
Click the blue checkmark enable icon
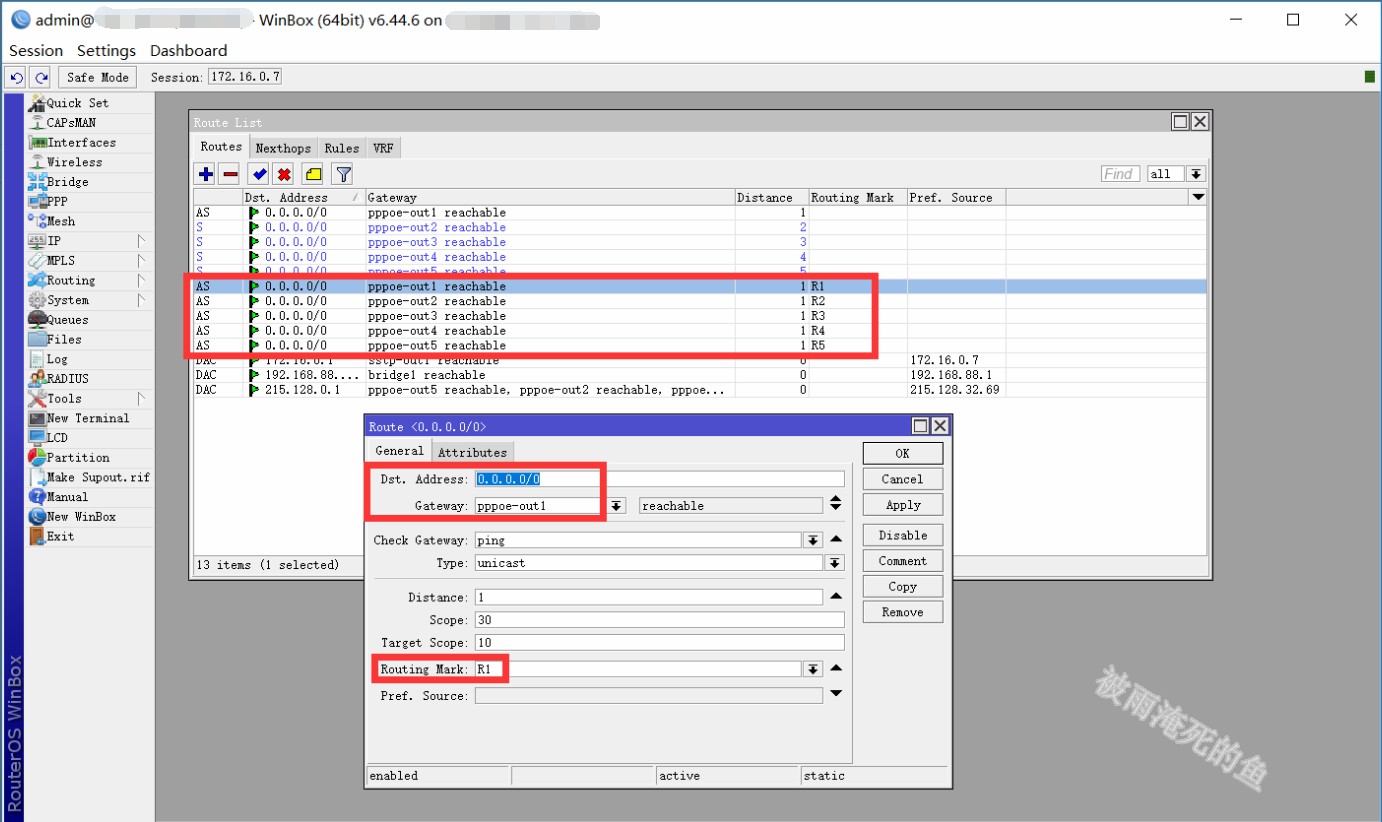coord(259,174)
